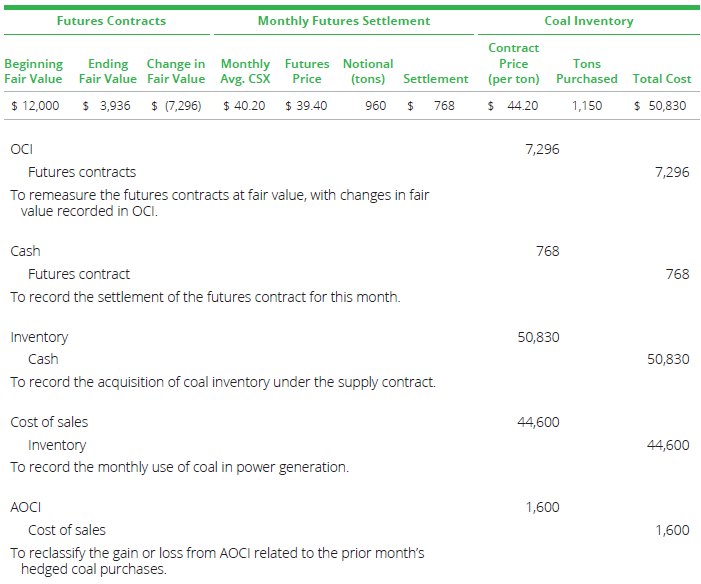The height and width of the screenshot is (584, 701).
Task: Click the Cost of sales credit amount 1,600
Action: 672,530
